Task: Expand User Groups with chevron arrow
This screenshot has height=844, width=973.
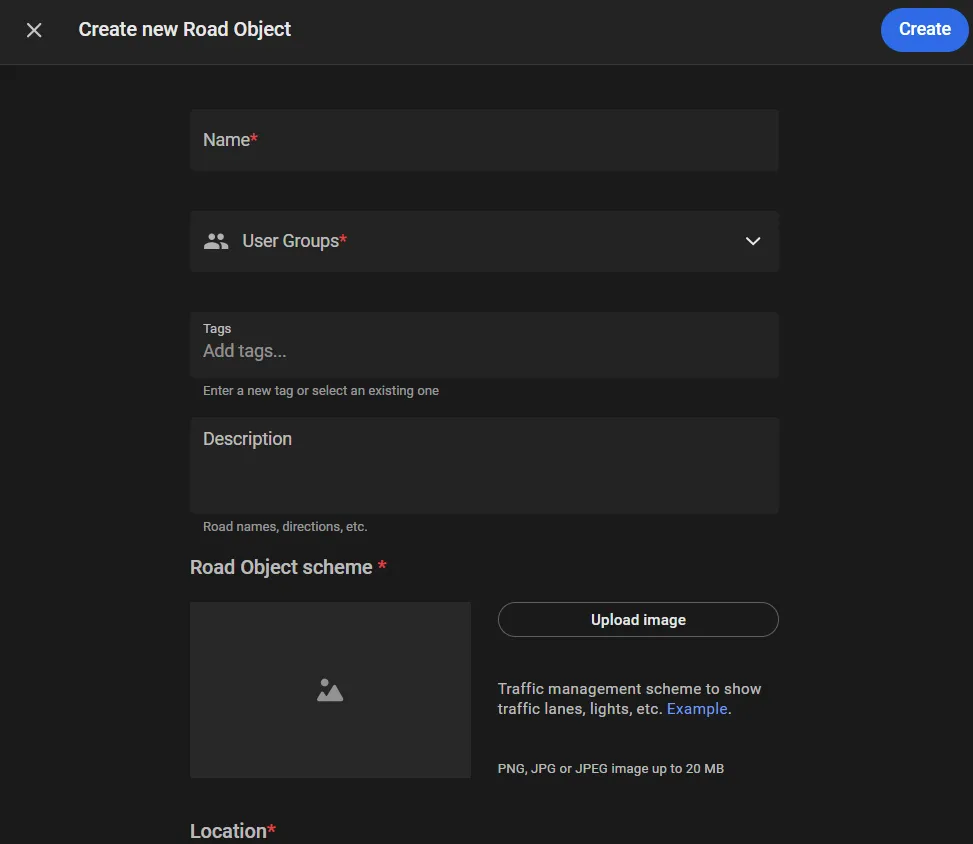Action: 753,241
